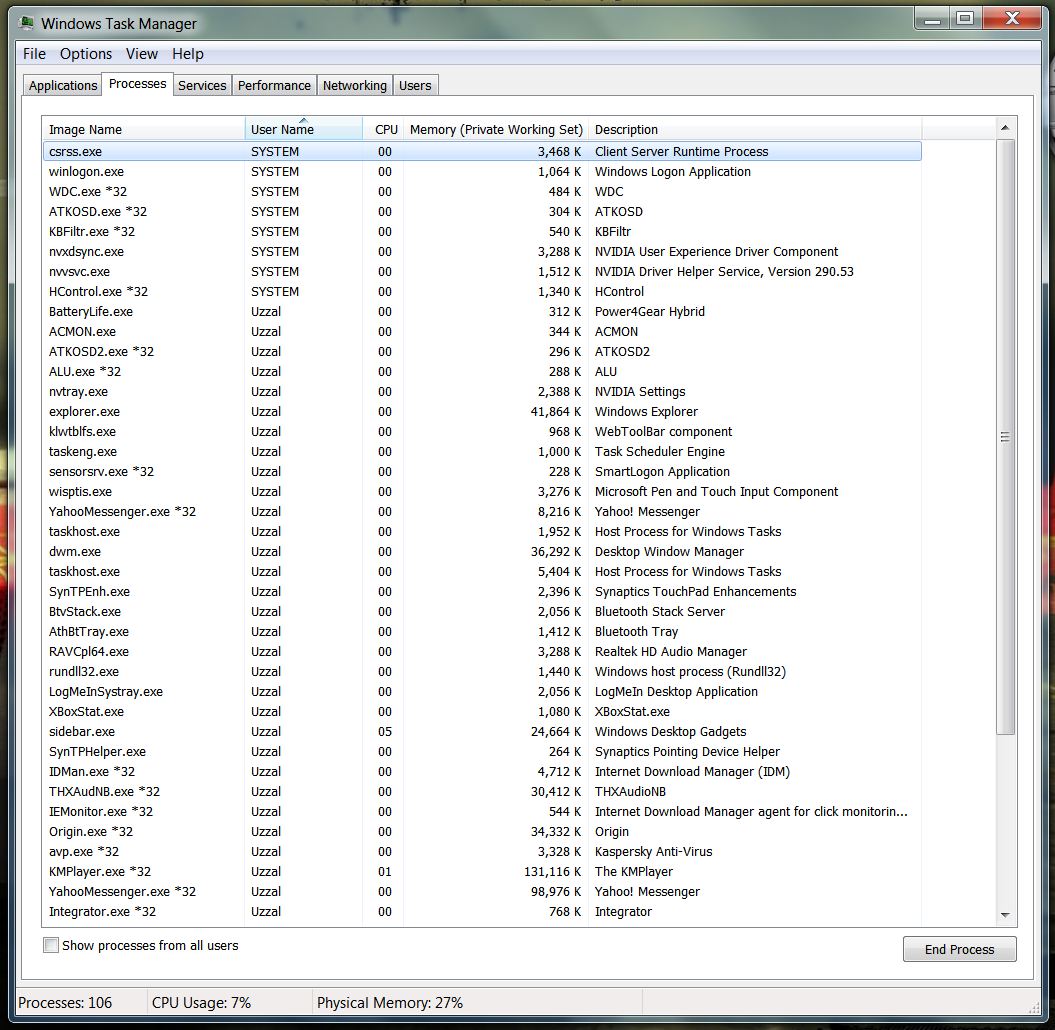This screenshot has width=1055, height=1030.
Task: Click the Task Manager icon in the title bar
Action: (27, 24)
